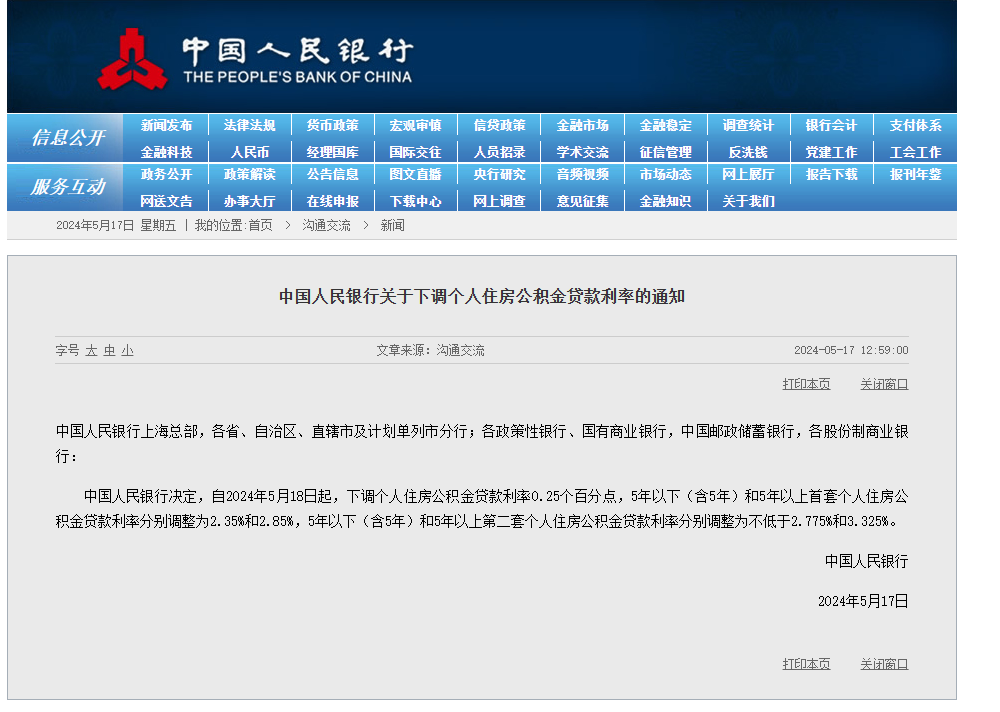Select 金融市场 in the navigation bar
1000x712 pixels.
582,126
